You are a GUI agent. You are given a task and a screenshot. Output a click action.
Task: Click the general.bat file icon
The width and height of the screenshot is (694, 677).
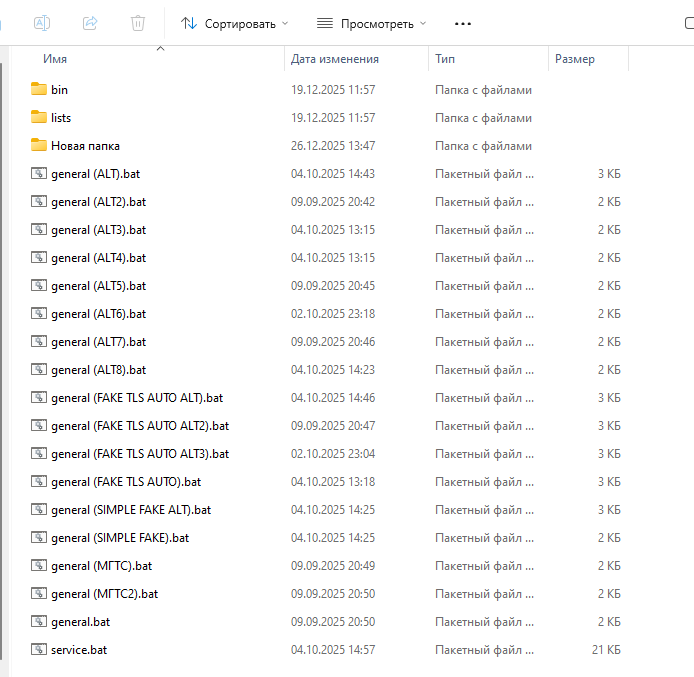point(39,621)
